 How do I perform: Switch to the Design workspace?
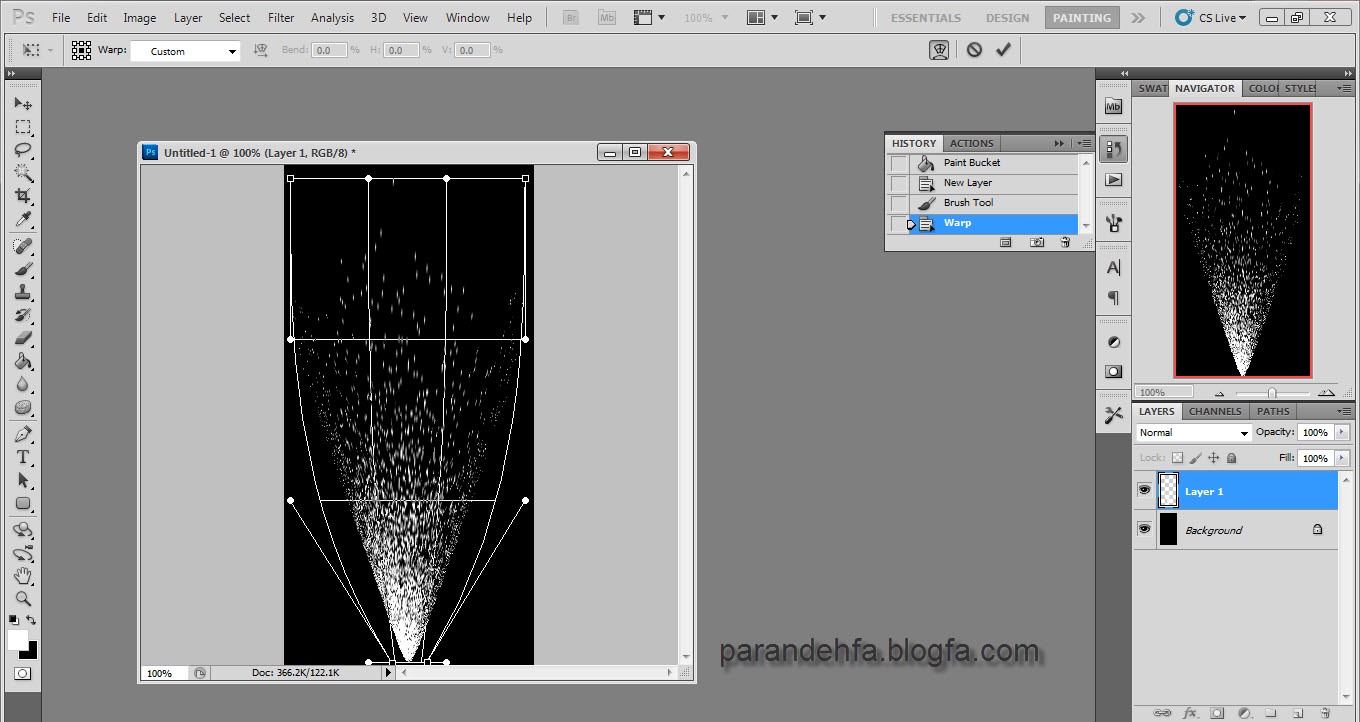pyautogui.click(x=1007, y=18)
